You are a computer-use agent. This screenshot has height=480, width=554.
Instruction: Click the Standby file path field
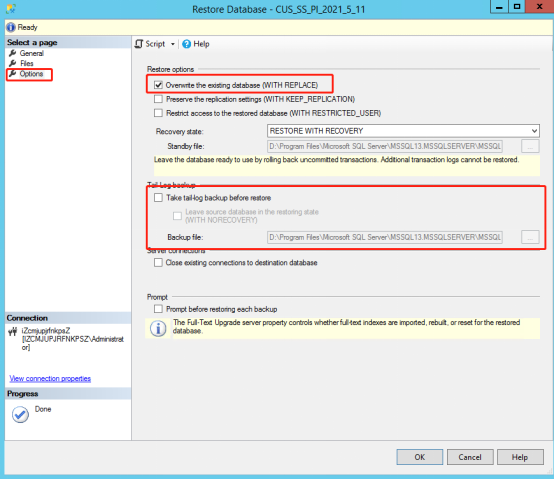[385, 146]
